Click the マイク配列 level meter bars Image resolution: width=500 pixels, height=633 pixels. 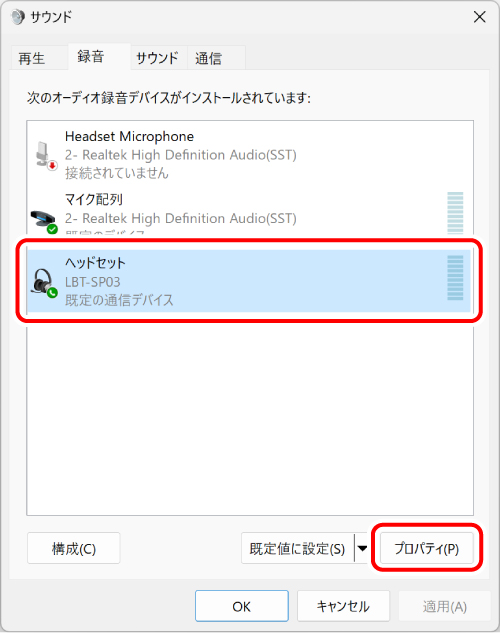tap(455, 213)
